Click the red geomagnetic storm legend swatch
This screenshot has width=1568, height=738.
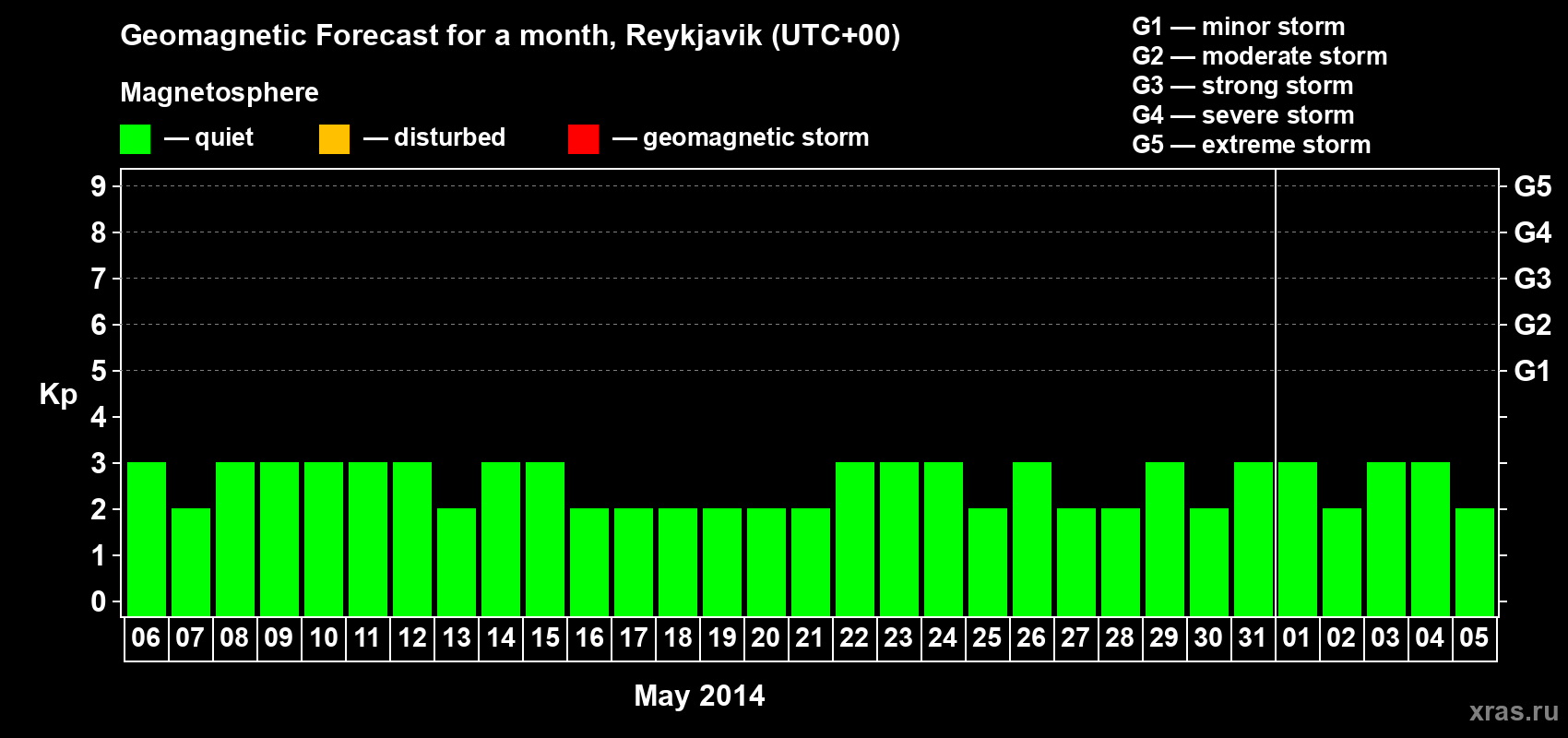(583, 139)
